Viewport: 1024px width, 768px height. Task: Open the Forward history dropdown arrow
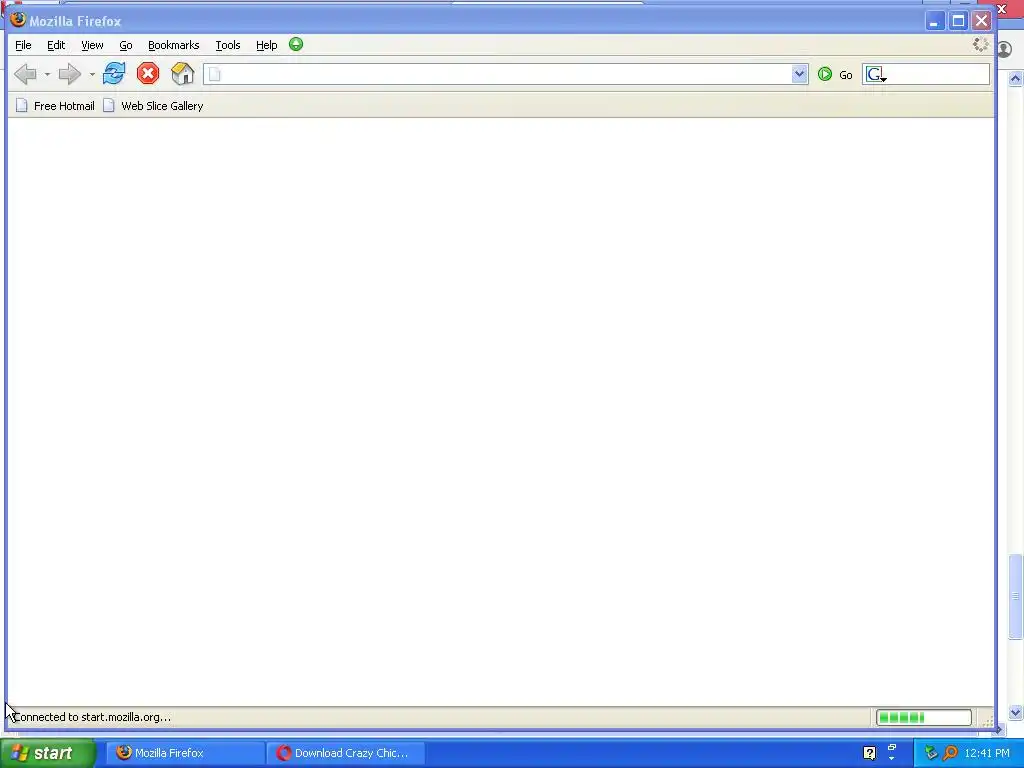coord(92,74)
